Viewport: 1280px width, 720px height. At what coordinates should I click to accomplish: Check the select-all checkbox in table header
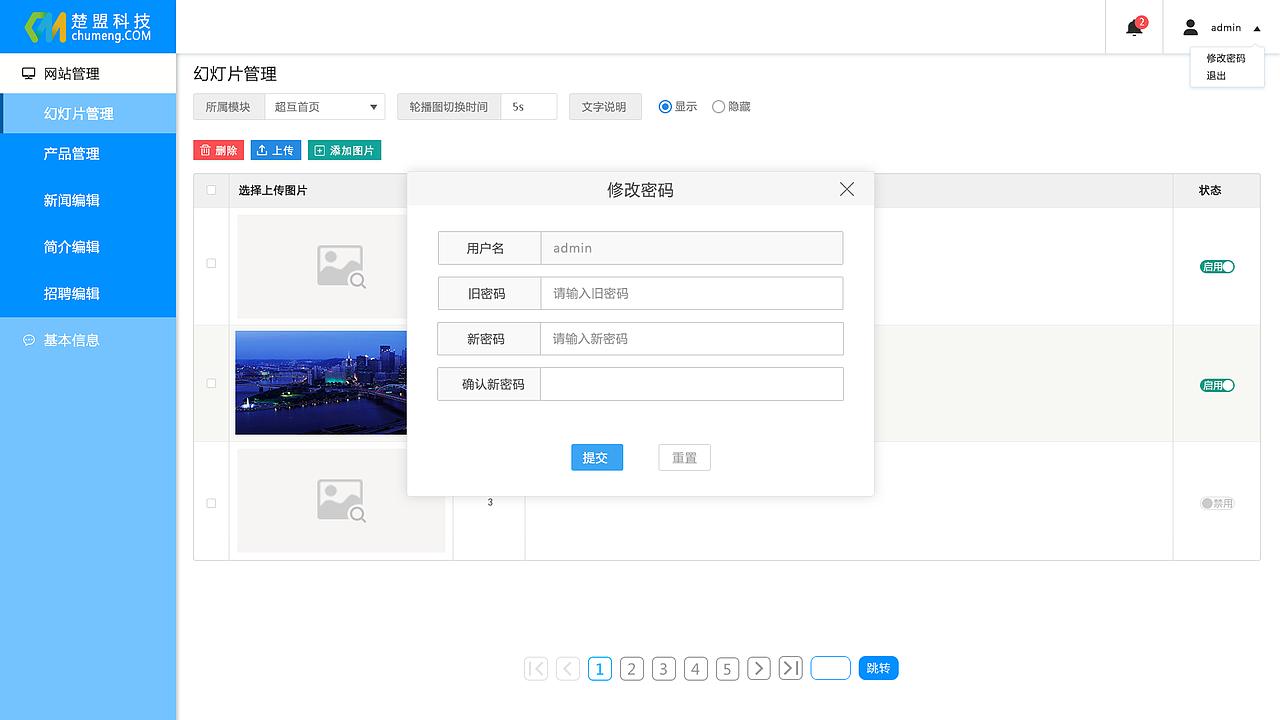(x=211, y=189)
